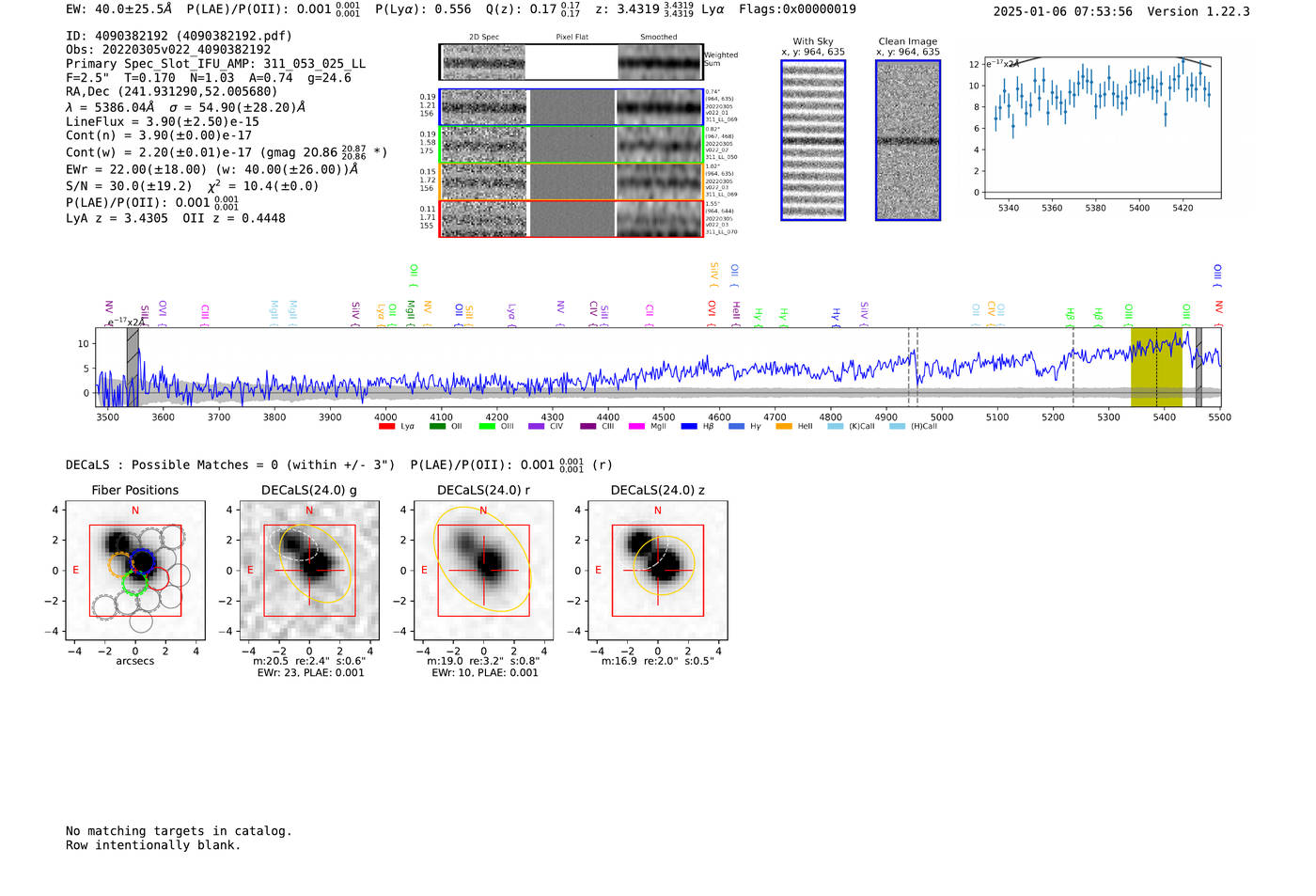1316x896 pixels.
Task: Click the m:19.0 re:3.2" s:0.8" caption
Action: coord(483,661)
